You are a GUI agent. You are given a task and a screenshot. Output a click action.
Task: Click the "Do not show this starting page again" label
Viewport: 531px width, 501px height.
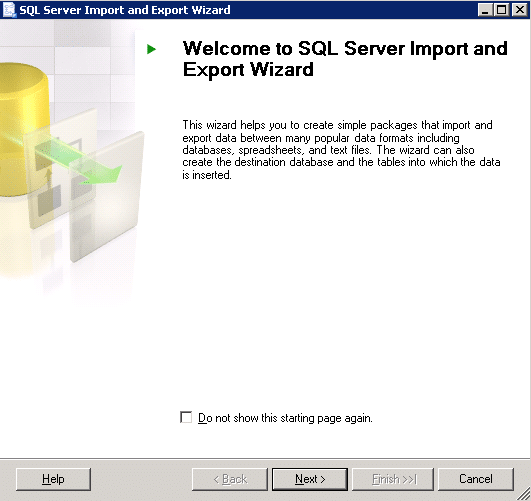click(285, 418)
